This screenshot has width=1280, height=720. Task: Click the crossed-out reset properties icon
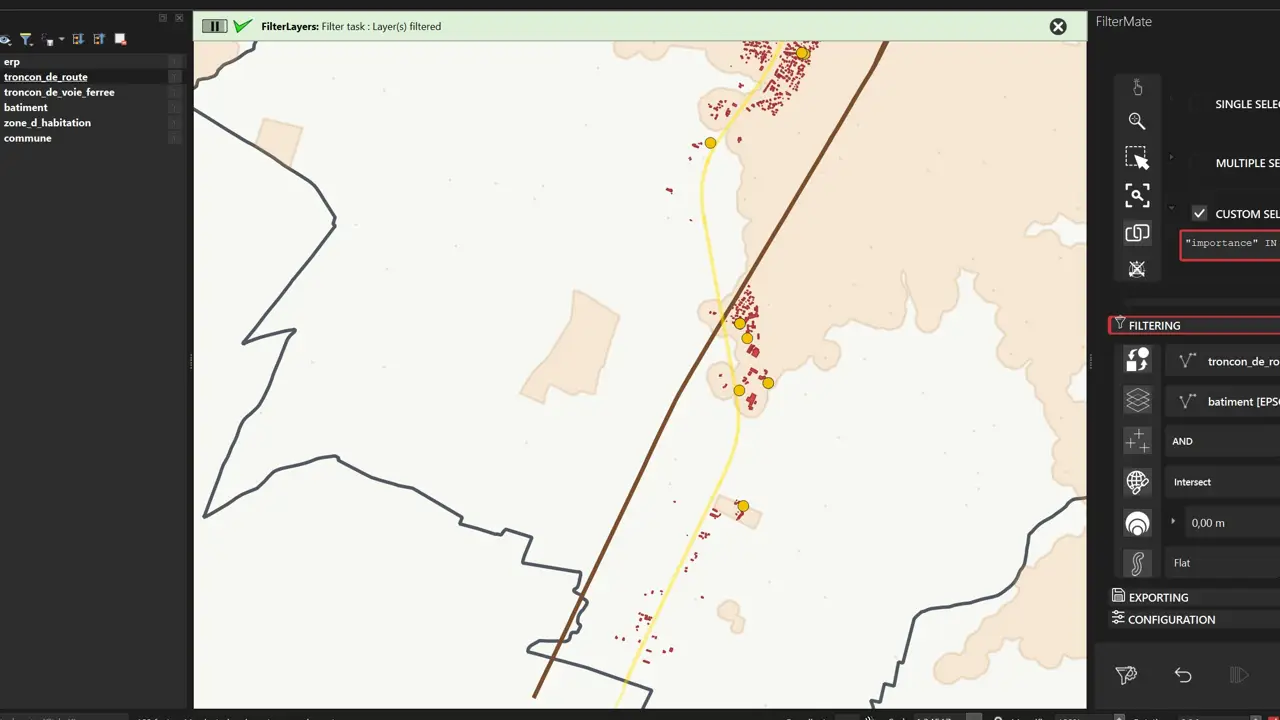pos(1137,268)
